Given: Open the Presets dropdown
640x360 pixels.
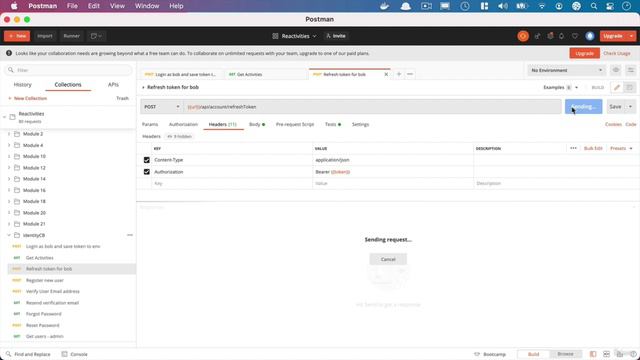Looking at the screenshot, I should tap(621, 148).
